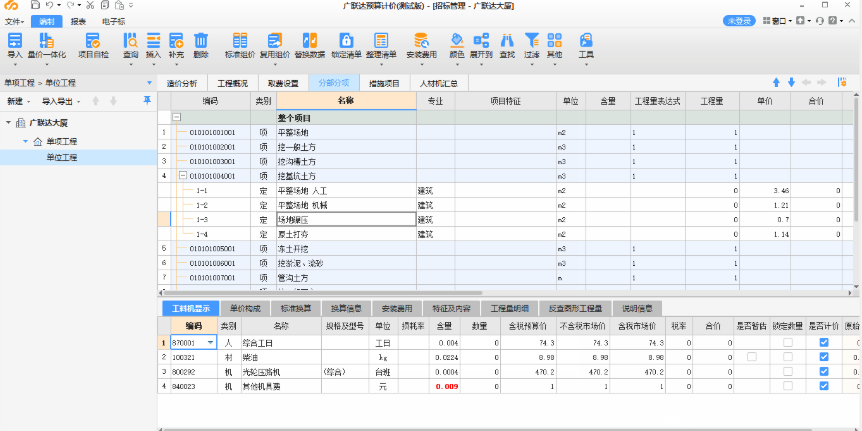Viewport: 862px width, 431px height.
Task: Toggle 是否计价 checkbox for 综合工日 row
Action: pyautogui.click(x=823, y=343)
